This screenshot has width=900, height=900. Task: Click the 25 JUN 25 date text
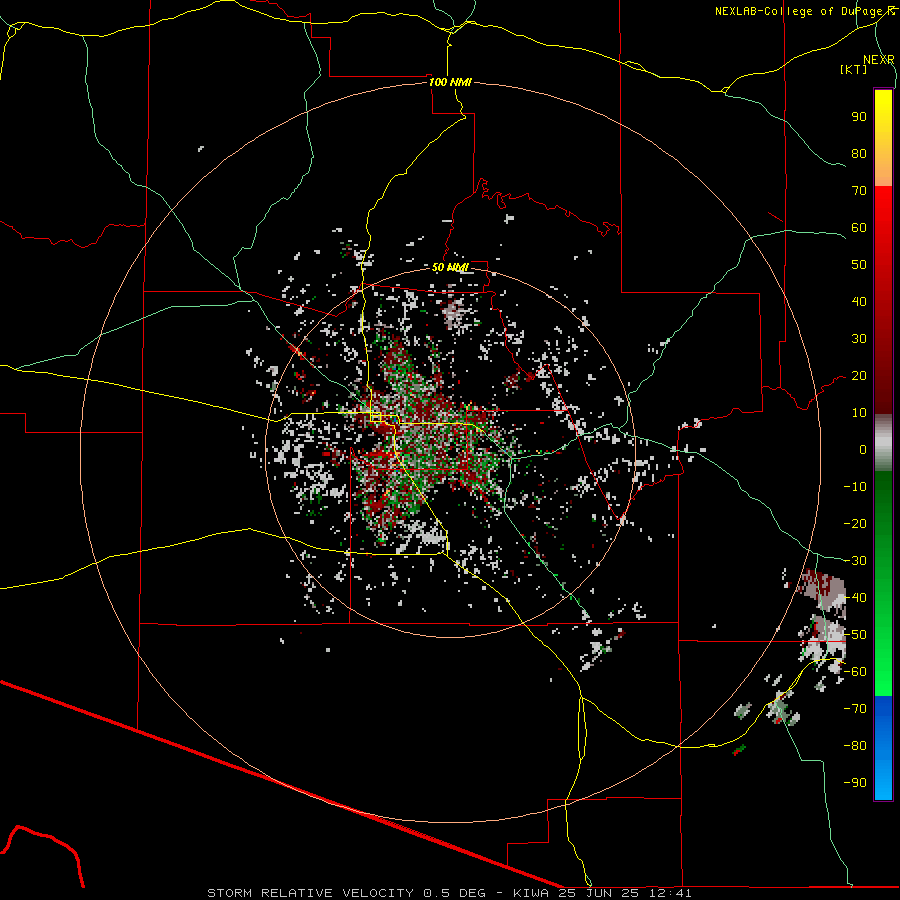(x=599, y=893)
